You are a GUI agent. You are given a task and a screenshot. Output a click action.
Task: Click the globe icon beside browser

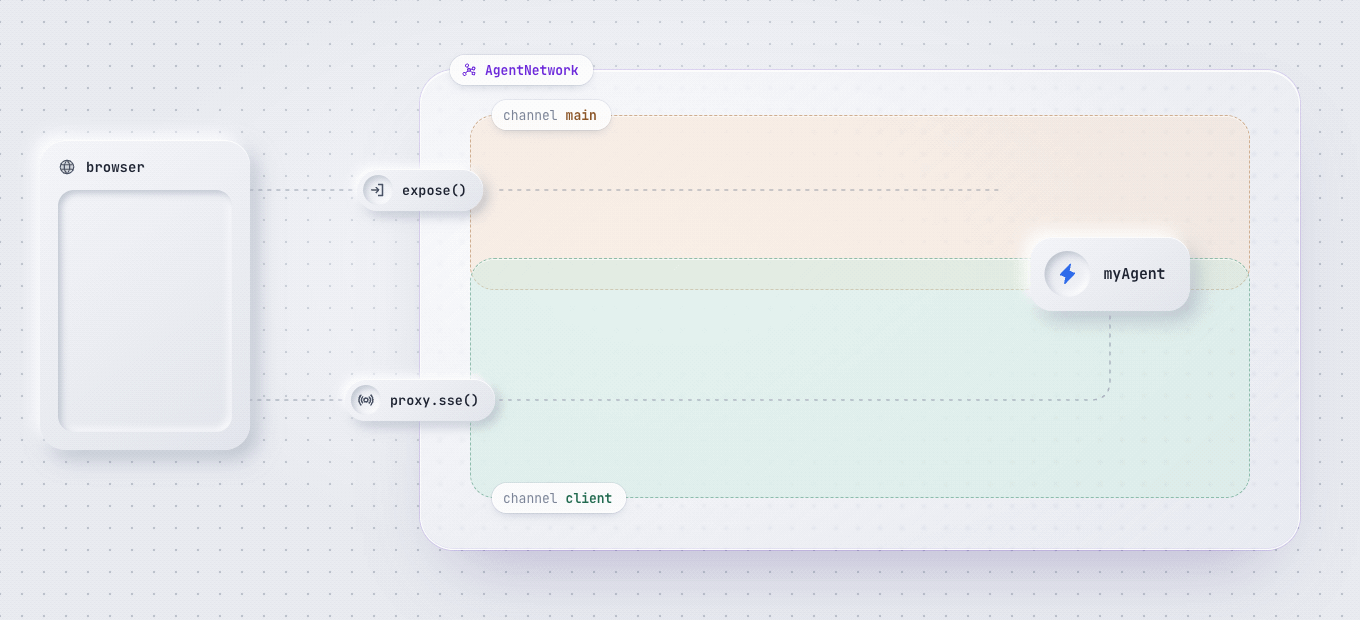67,167
